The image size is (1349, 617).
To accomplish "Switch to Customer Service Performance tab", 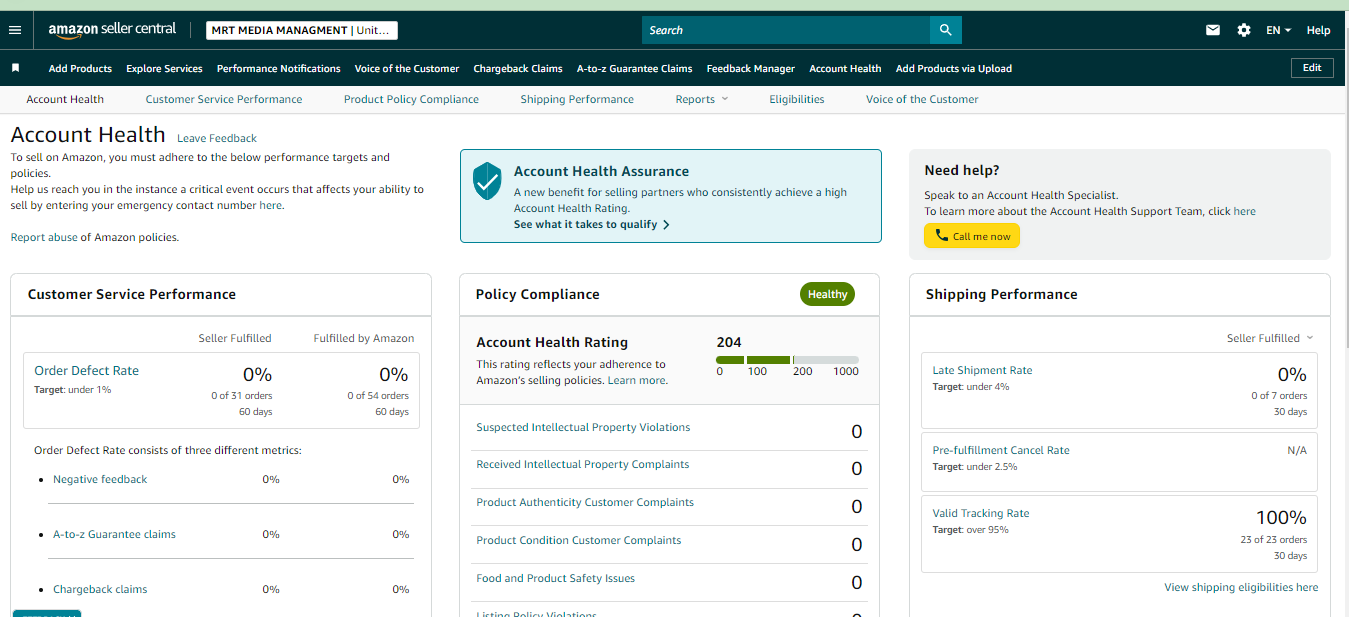I will click(x=224, y=99).
